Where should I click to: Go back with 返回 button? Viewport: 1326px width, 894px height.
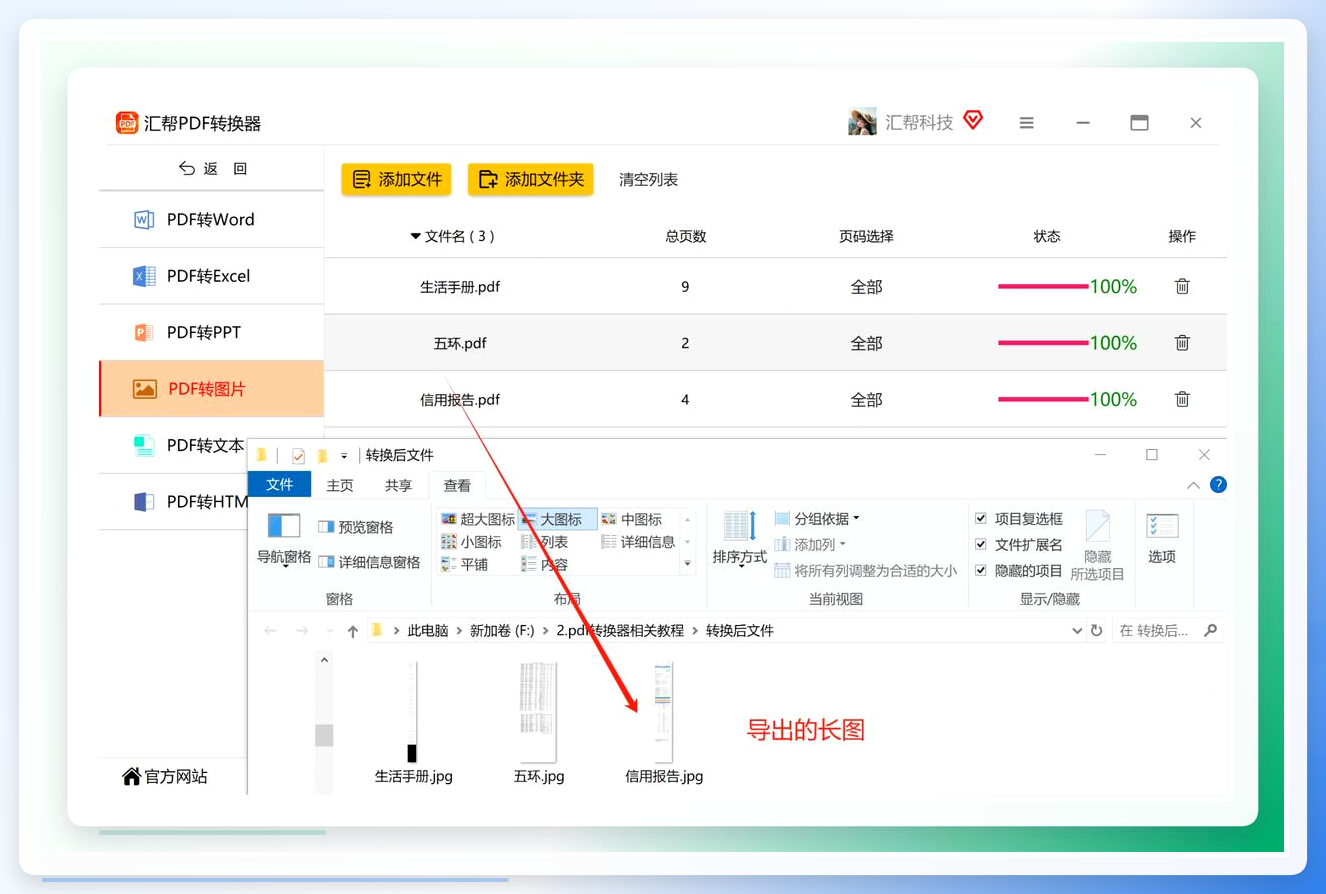[212, 169]
